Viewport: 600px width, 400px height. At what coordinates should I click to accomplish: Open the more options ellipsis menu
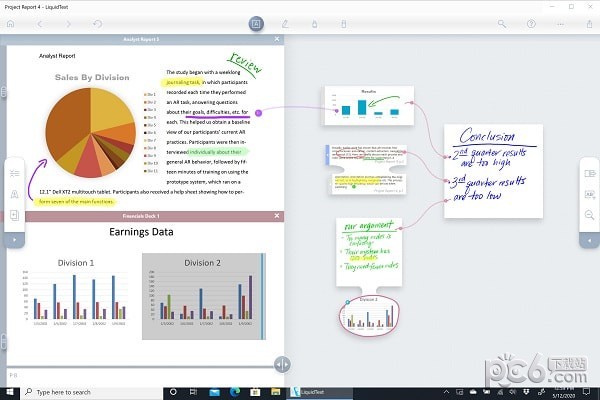click(x=560, y=24)
